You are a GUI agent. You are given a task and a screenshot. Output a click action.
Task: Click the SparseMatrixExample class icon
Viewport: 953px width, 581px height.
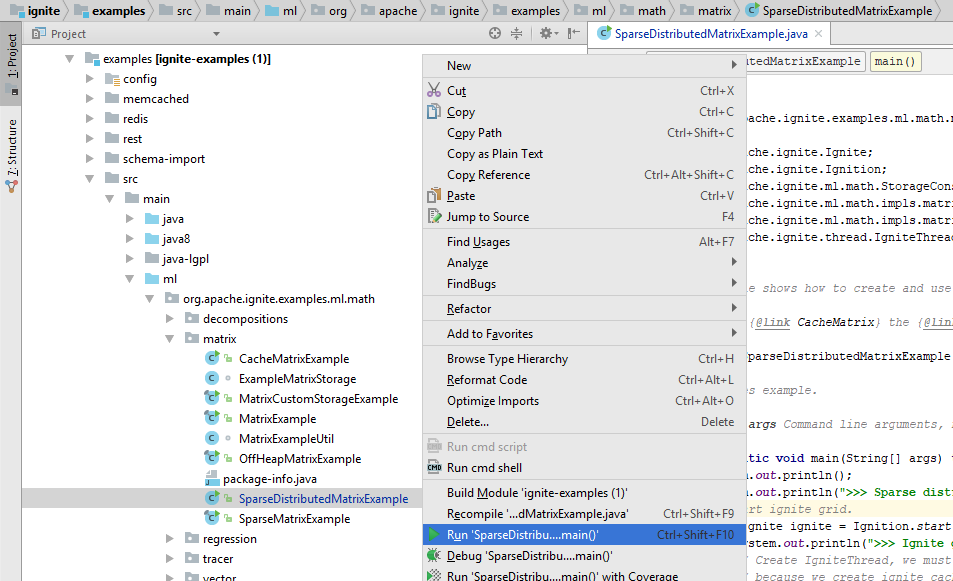[212, 518]
